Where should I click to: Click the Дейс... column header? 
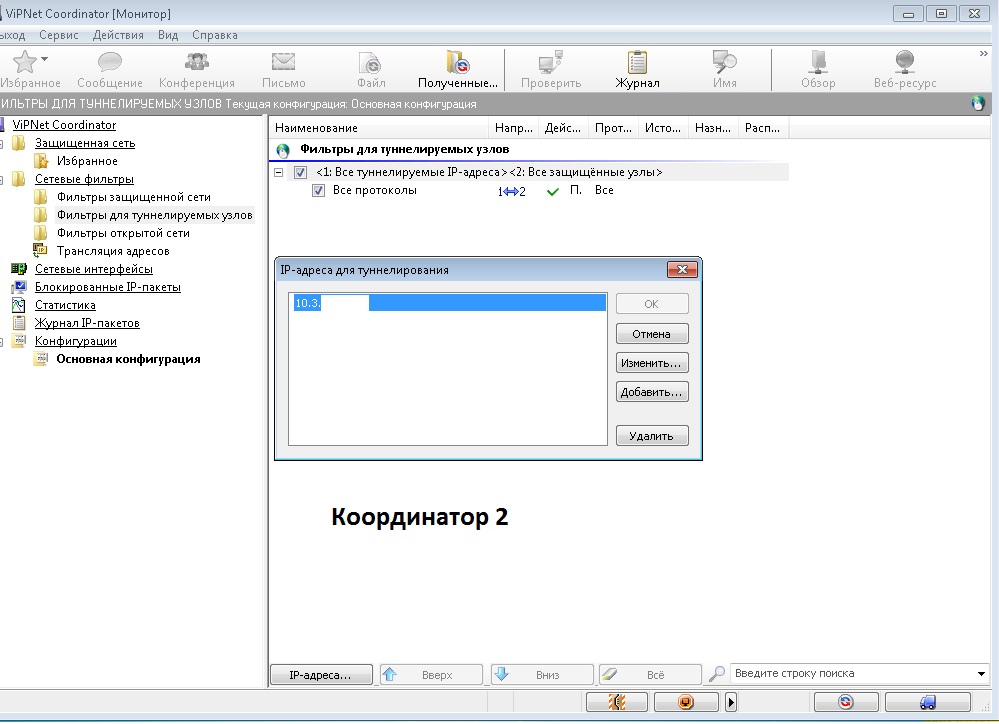[x=563, y=128]
